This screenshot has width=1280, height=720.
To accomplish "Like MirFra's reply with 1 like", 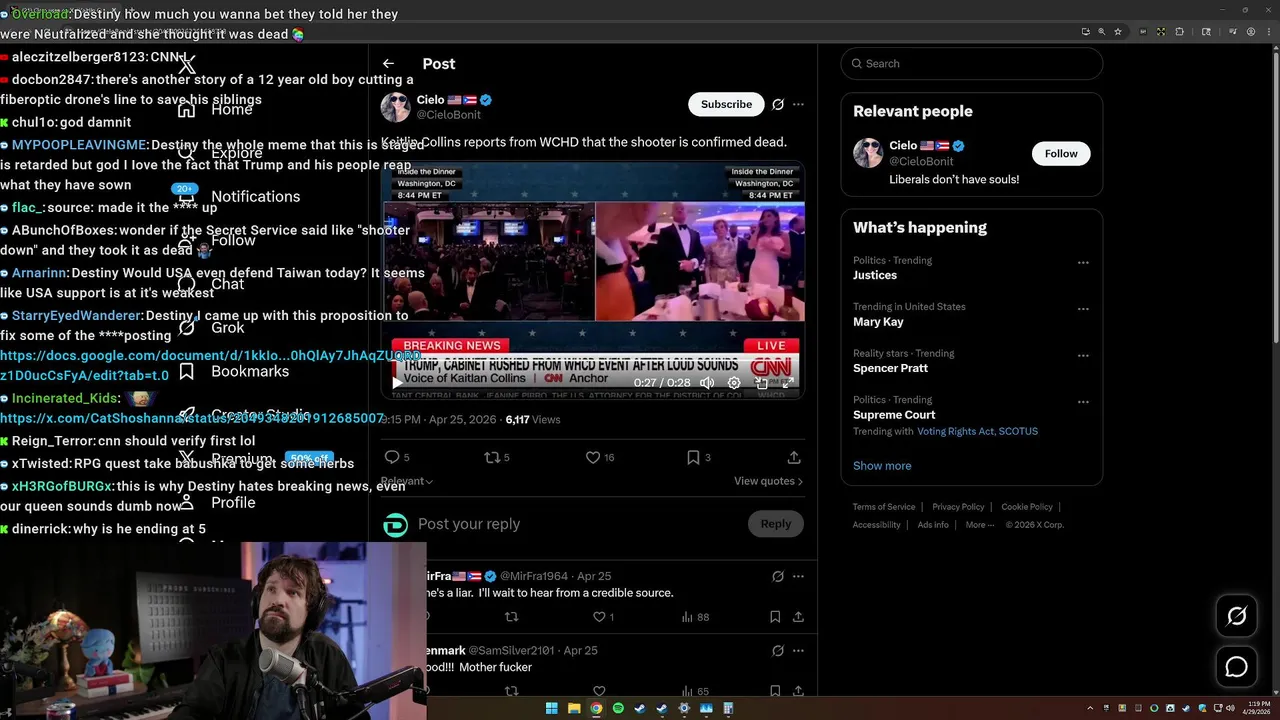I will 599,617.
